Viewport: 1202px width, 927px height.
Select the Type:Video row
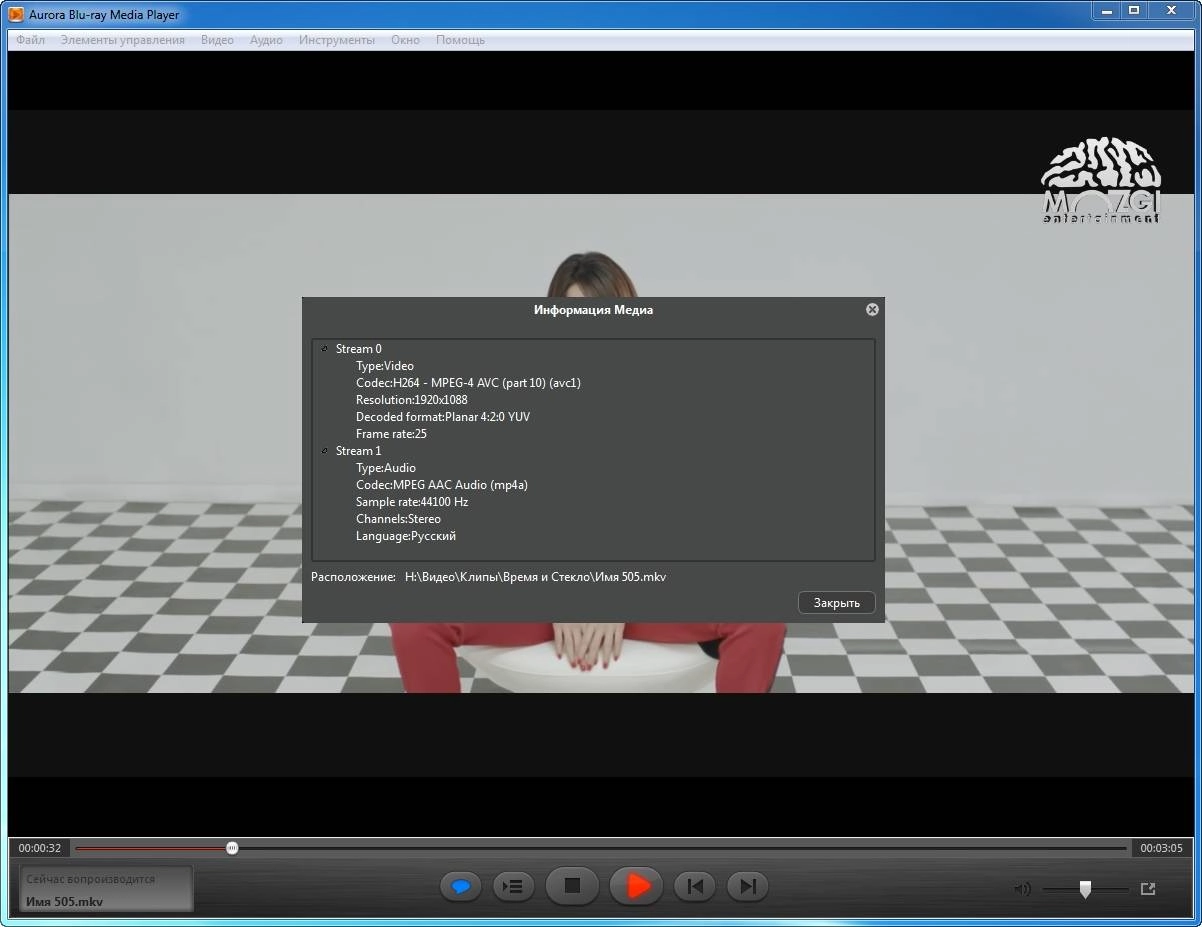click(x=385, y=366)
